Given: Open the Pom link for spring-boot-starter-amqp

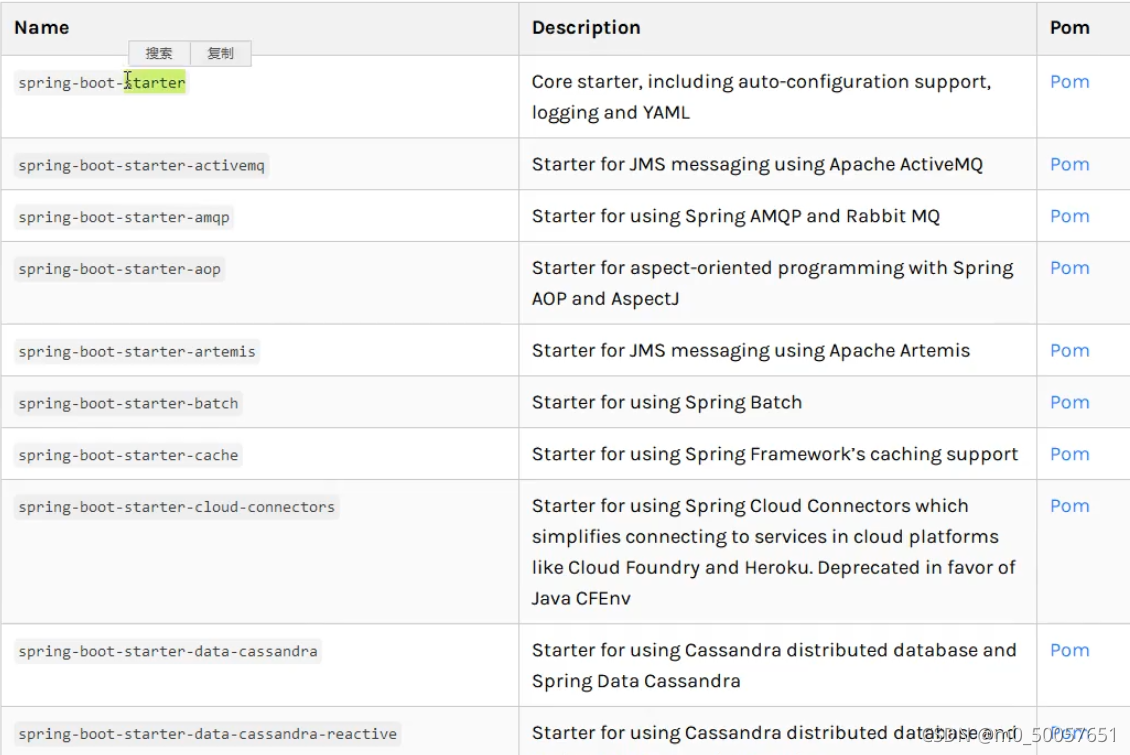Looking at the screenshot, I should point(1069,216).
